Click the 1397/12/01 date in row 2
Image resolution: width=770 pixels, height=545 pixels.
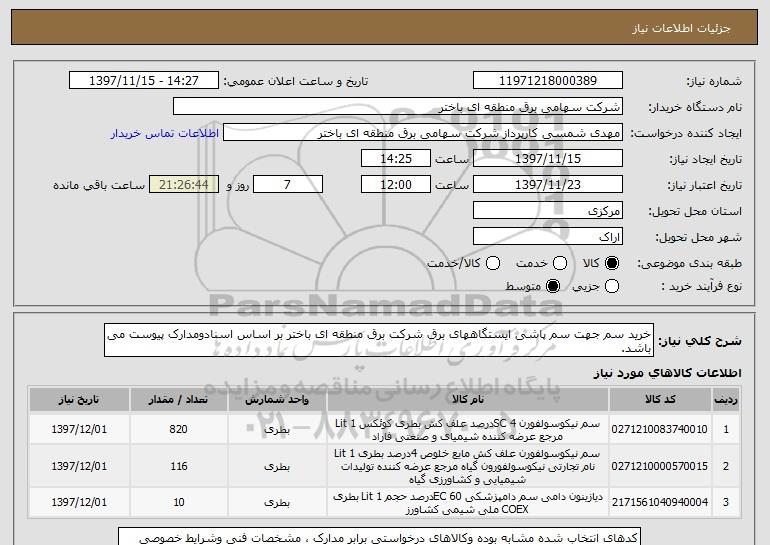tap(79, 466)
